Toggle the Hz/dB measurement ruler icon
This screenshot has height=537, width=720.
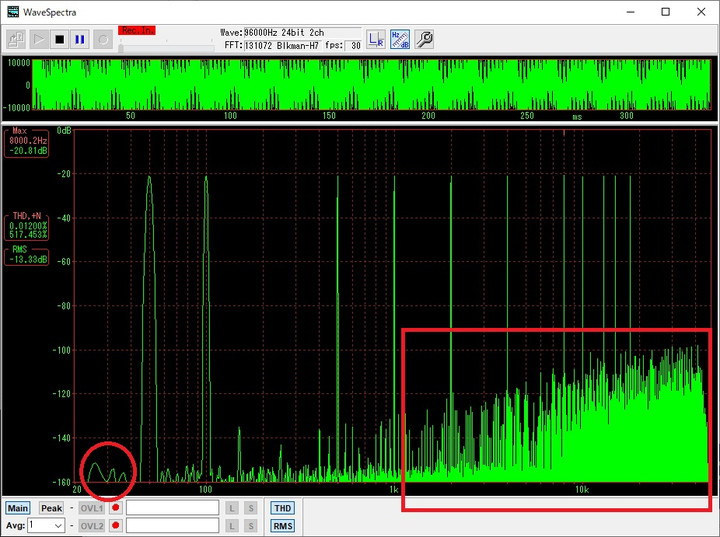click(400, 40)
